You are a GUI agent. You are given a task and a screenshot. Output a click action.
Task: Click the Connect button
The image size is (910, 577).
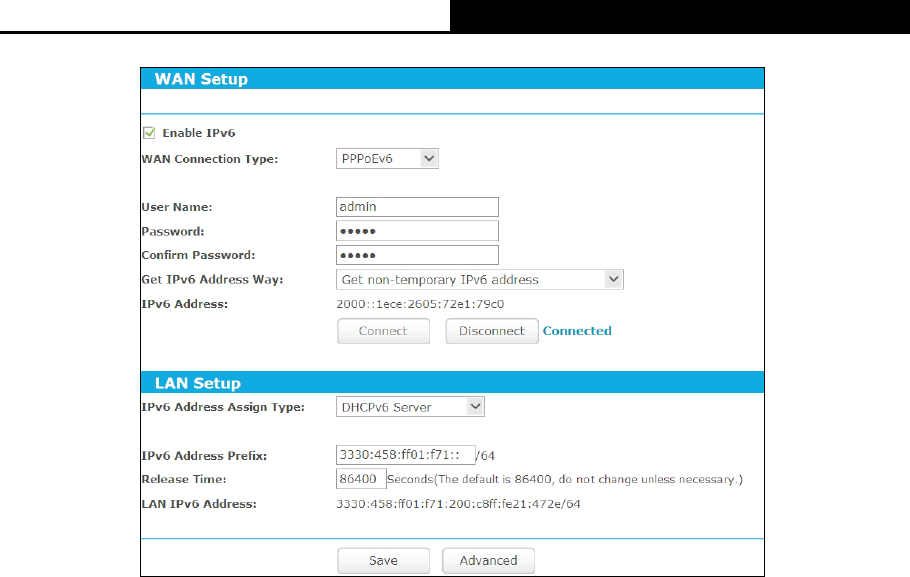(384, 331)
